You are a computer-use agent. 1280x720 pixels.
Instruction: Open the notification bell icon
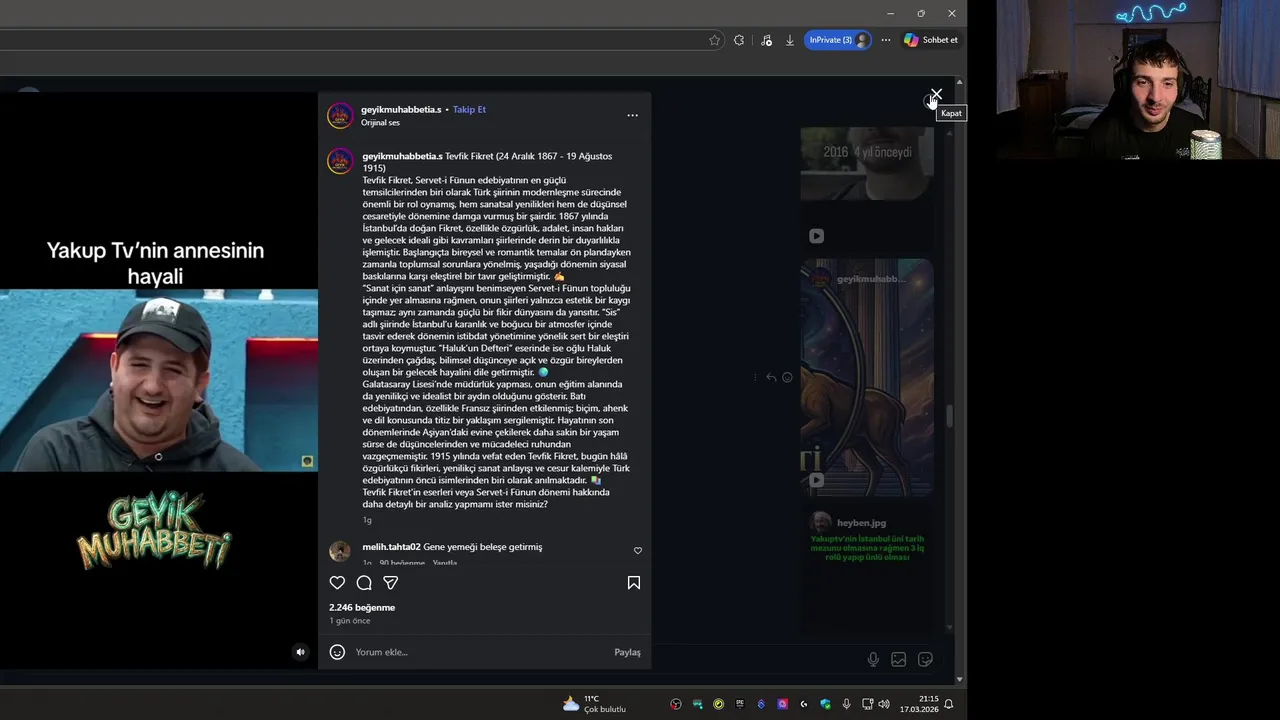pos(949,704)
